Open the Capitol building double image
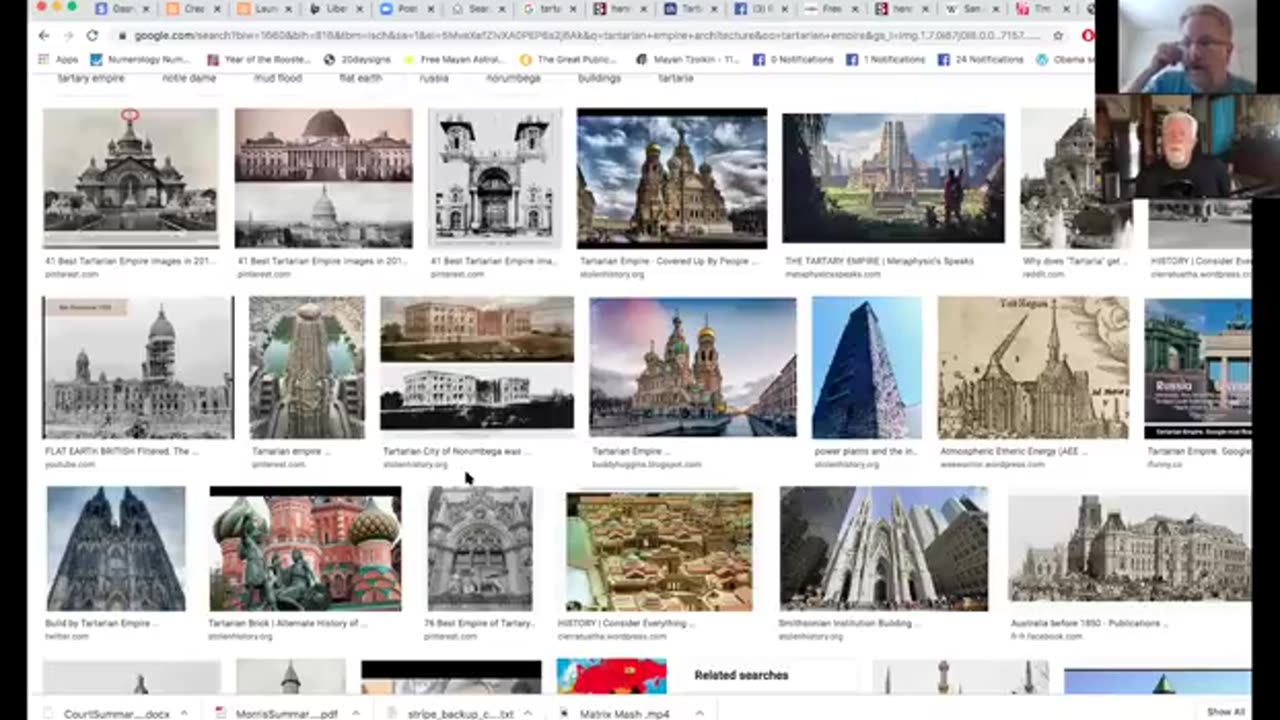The height and width of the screenshot is (720, 1280). tap(323, 177)
